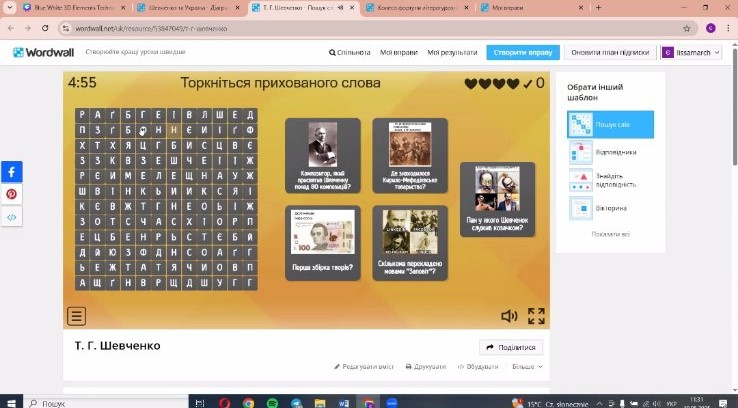Click the address bar URL
Viewport: 738px width, 408px height.
tap(152, 29)
